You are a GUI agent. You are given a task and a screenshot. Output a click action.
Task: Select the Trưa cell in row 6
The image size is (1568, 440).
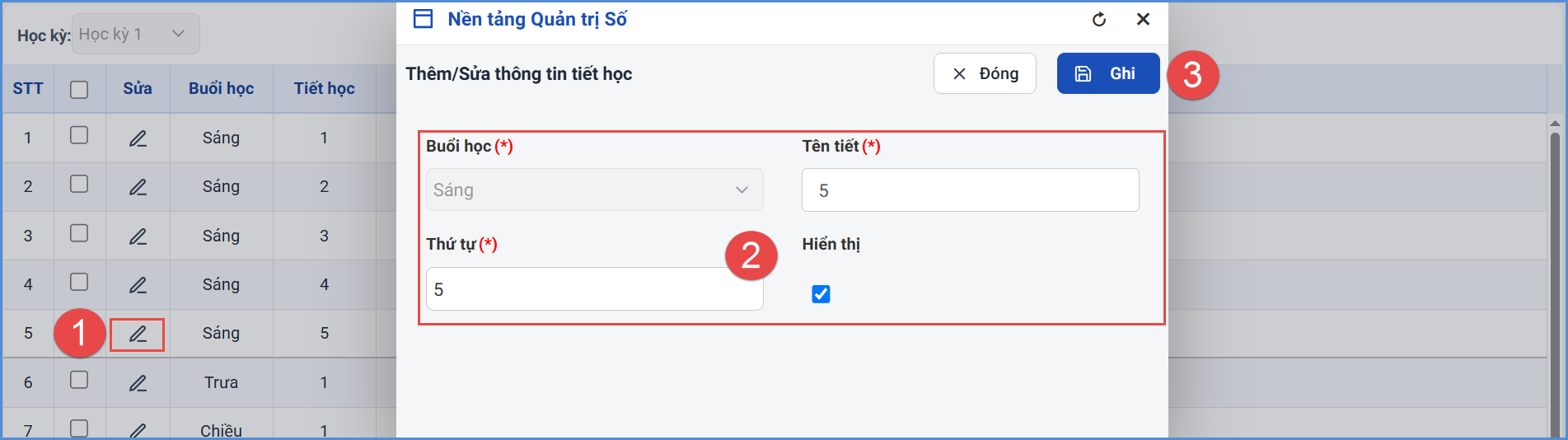[x=221, y=382]
